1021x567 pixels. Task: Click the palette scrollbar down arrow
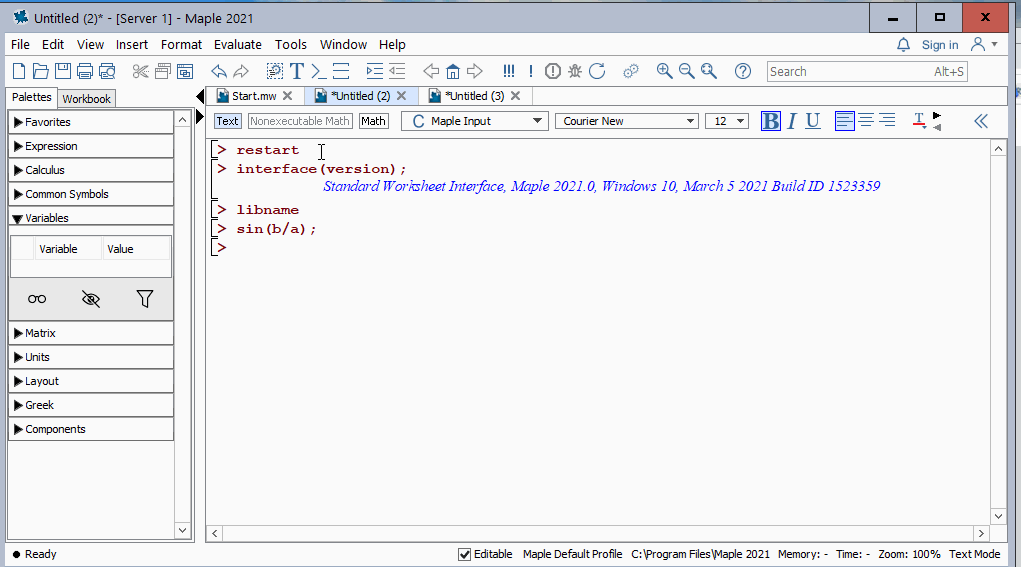click(x=182, y=531)
